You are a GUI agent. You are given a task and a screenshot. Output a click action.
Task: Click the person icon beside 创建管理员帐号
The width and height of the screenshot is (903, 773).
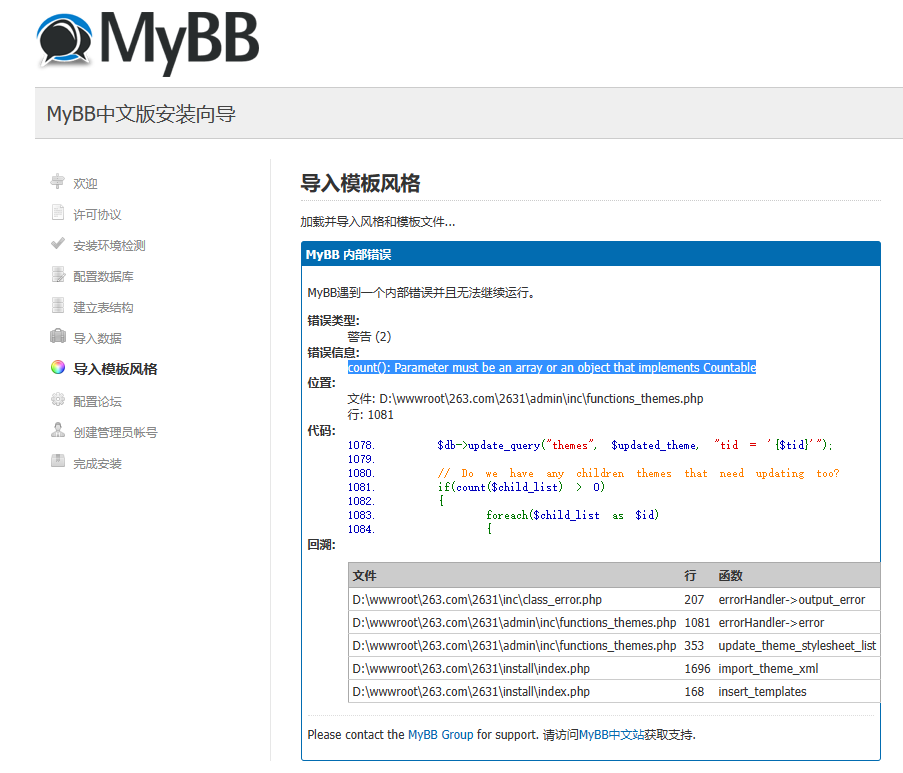click(x=57, y=430)
